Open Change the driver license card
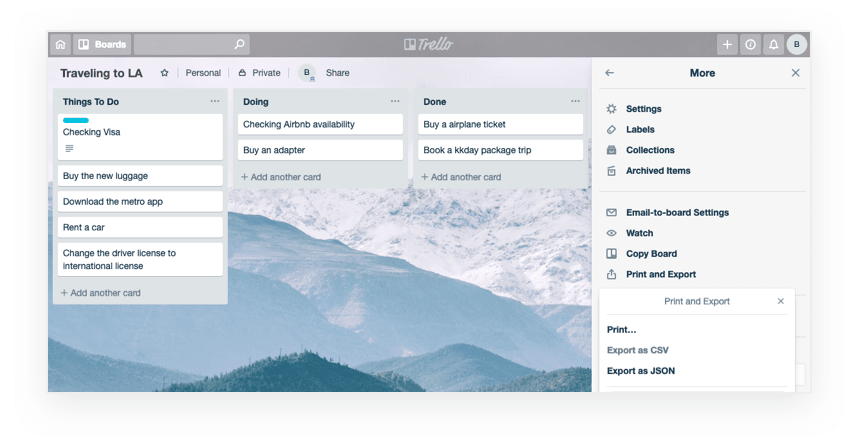858x447 pixels. tap(140, 259)
